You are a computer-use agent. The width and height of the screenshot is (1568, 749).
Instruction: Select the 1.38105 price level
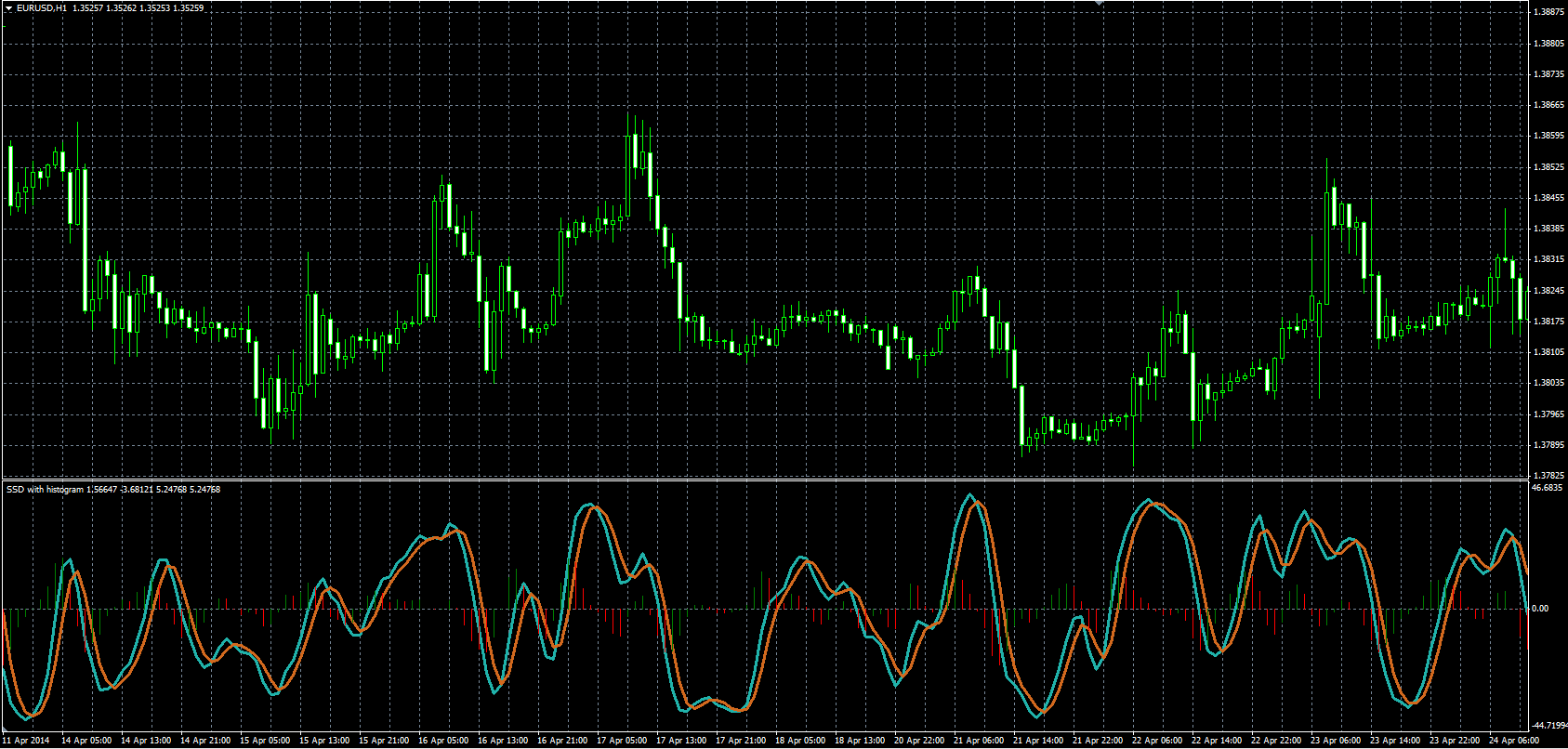(x=1548, y=352)
